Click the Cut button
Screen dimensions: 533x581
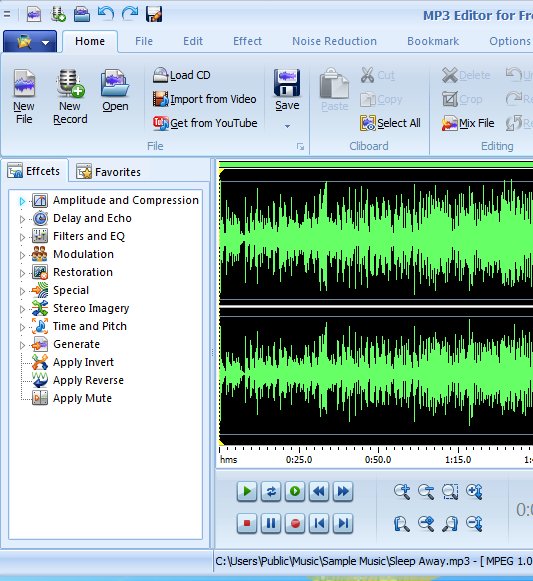[x=377, y=75]
